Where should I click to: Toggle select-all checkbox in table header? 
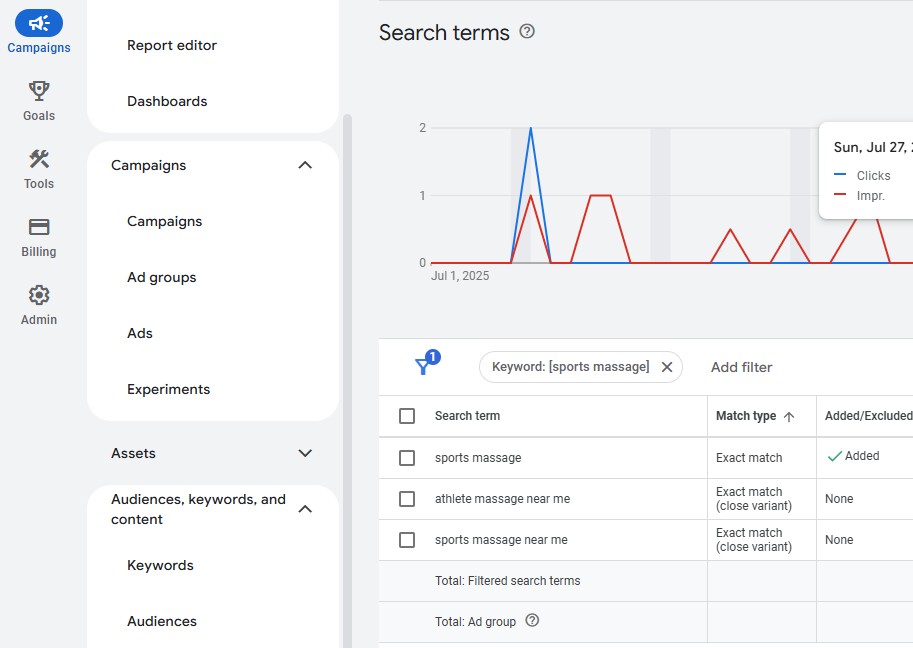(x=407, y=416)
